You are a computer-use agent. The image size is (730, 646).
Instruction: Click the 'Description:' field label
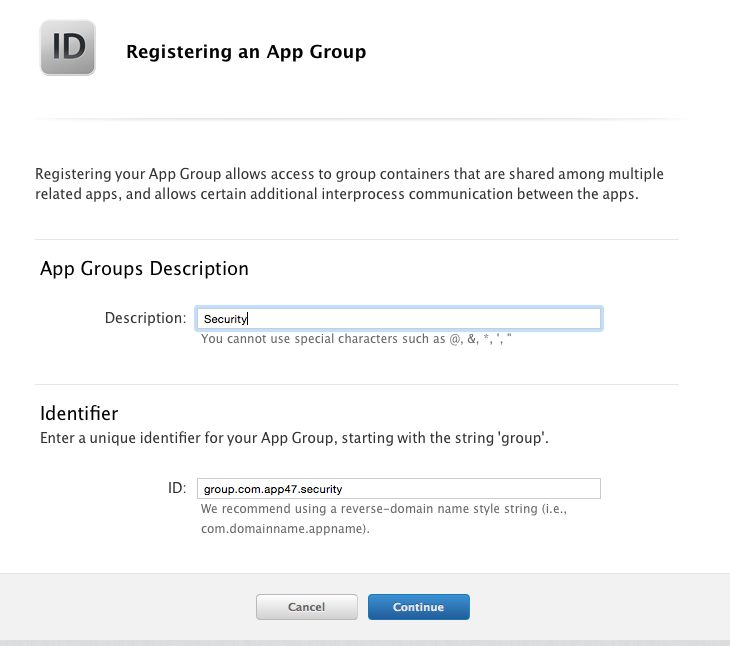pos(145,318)
